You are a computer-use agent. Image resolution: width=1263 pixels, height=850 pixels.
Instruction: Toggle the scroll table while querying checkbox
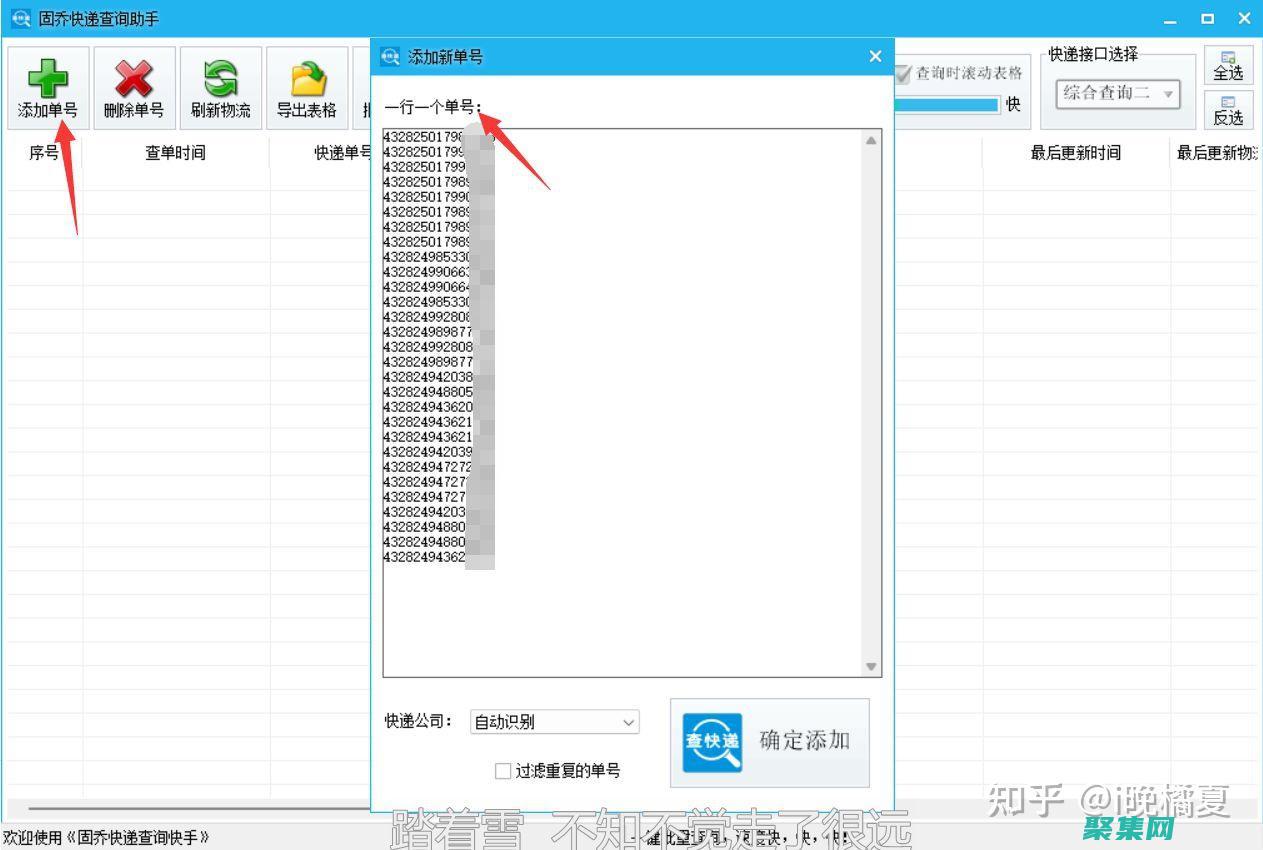click(904, 74)
